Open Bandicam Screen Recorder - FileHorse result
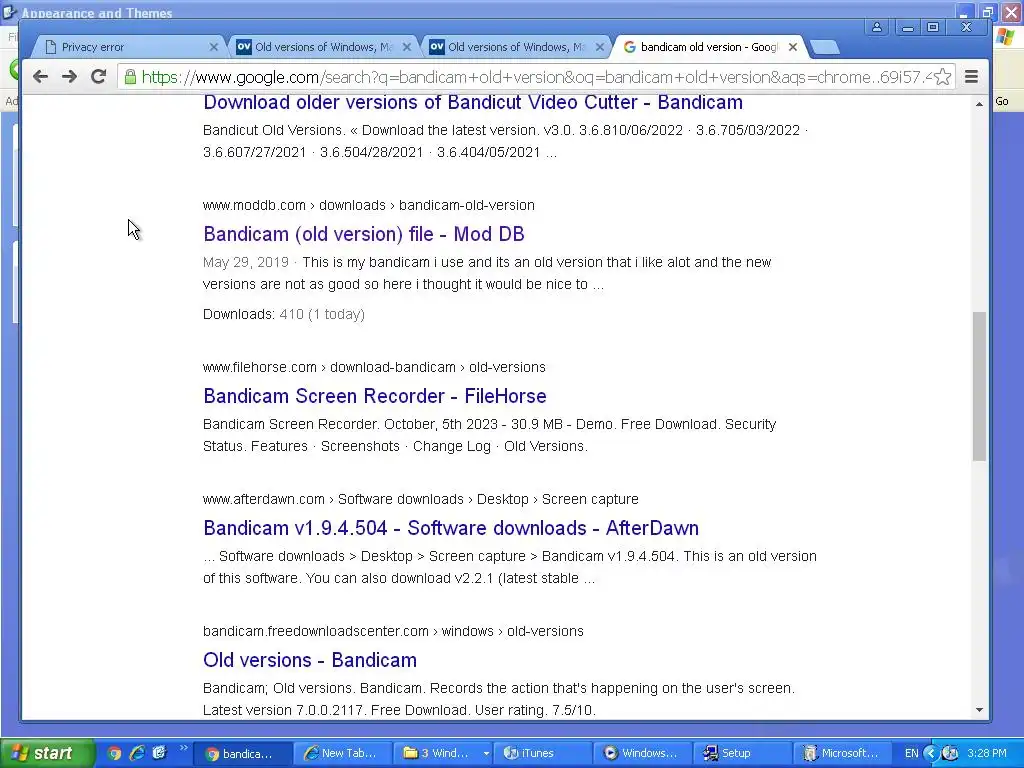This screenshot has width=1024, height=768. click(x=375, y=396)
